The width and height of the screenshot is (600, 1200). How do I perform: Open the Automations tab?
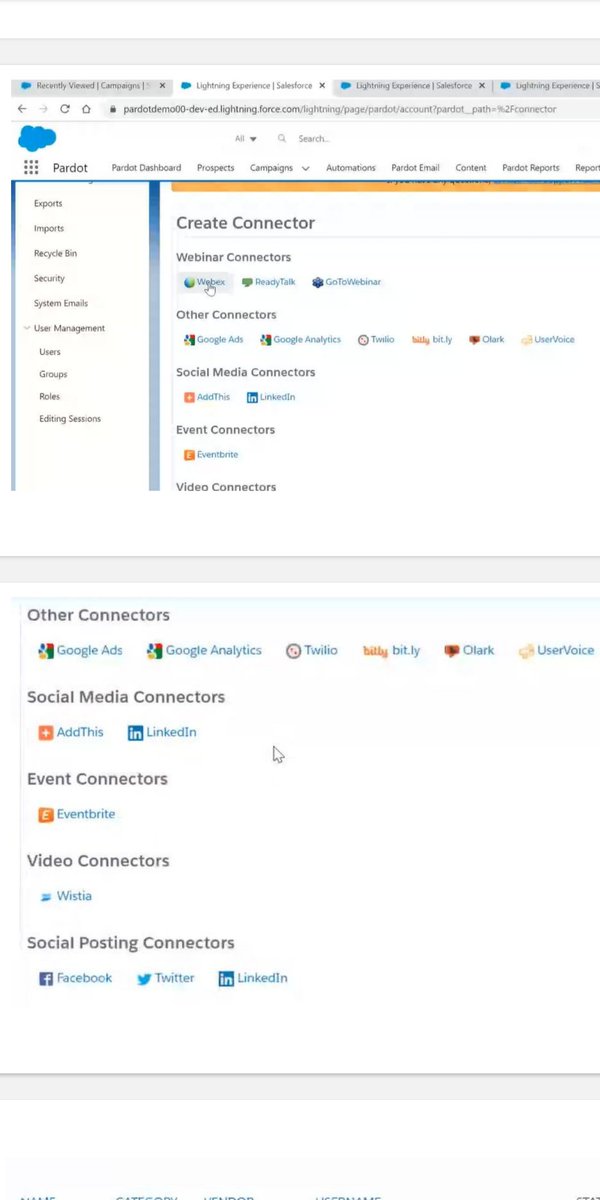tap(351, 168)
